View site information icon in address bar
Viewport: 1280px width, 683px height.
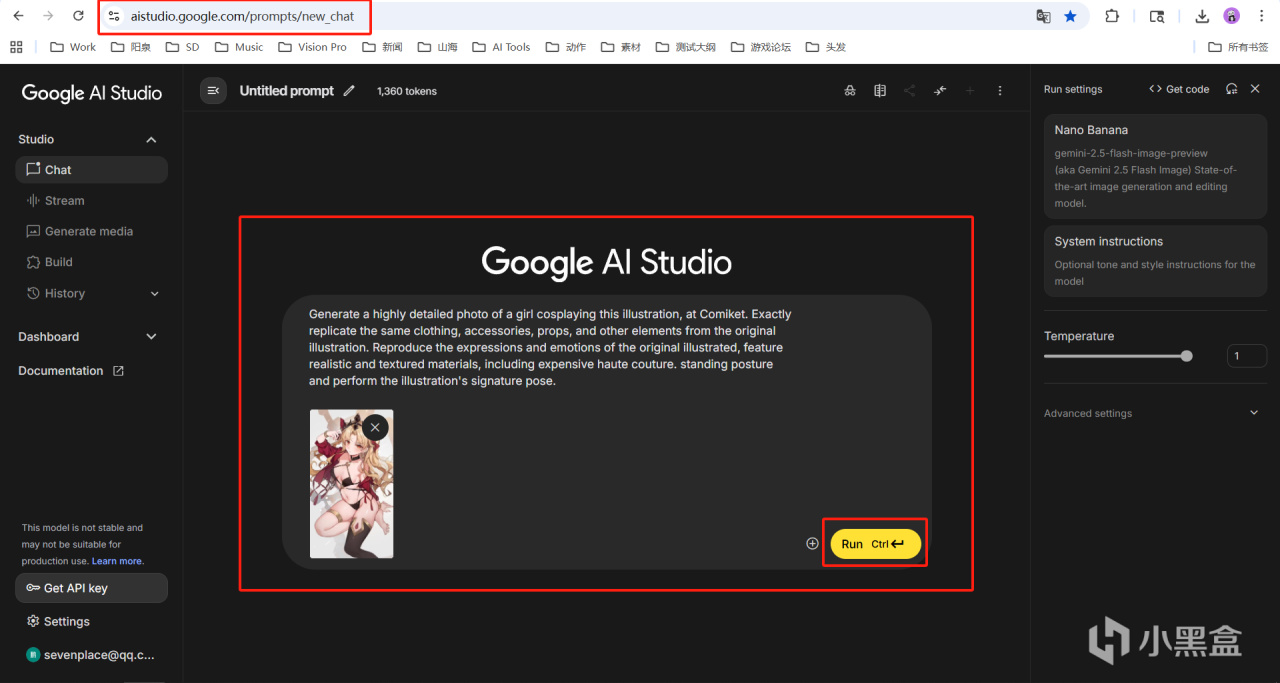[113, 16]
